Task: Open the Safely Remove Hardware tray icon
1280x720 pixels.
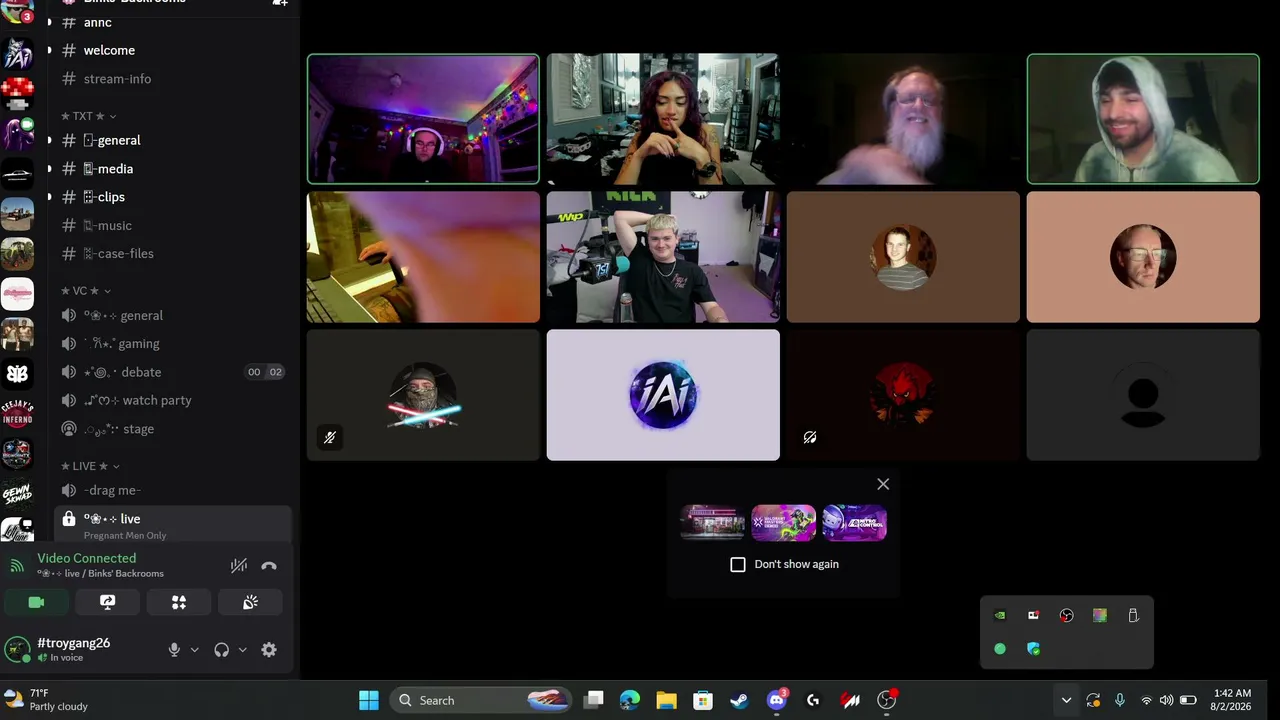Action: pyautogui.click(x=1133, y=616)
